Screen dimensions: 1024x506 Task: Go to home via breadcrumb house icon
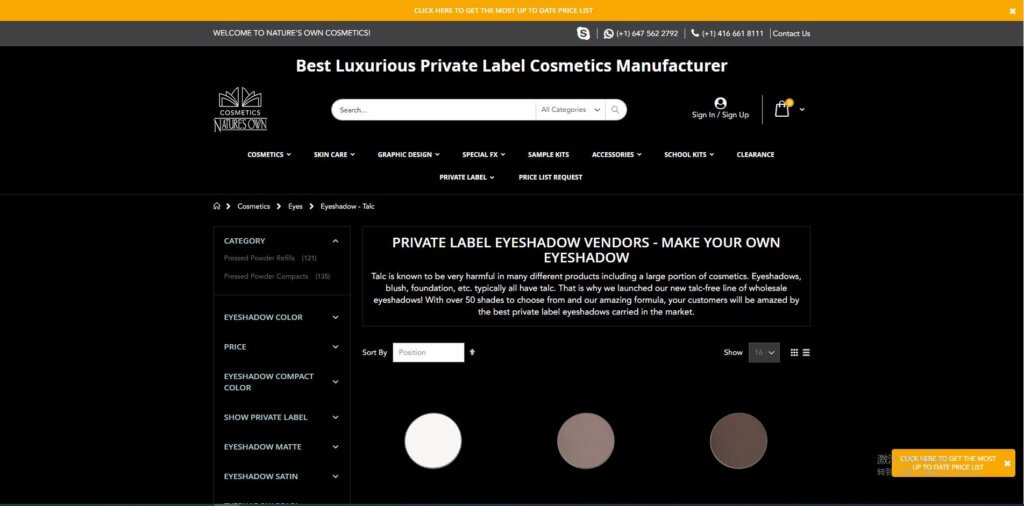(x=217, y=206)
